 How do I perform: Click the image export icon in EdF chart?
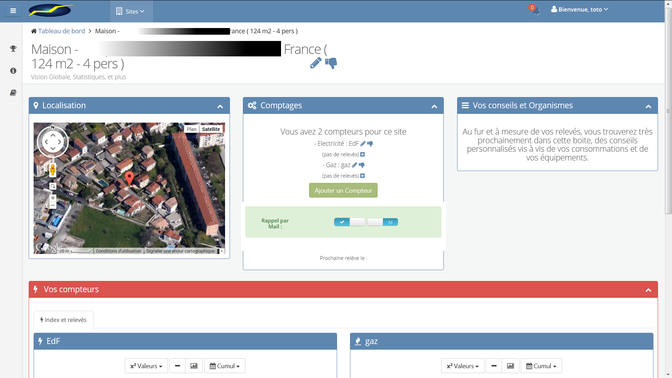click(x=194, y=366)
